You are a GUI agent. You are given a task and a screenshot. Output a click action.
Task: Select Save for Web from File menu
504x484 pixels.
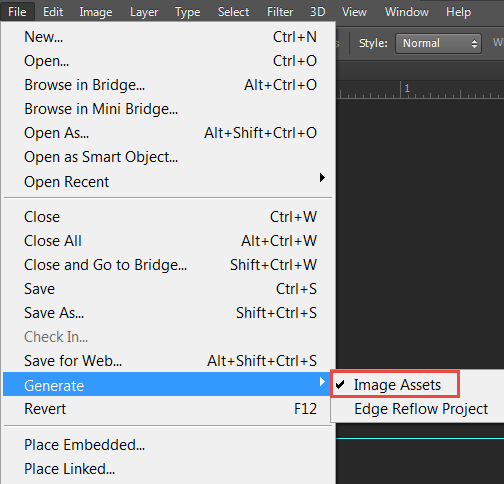pos(170,361)
